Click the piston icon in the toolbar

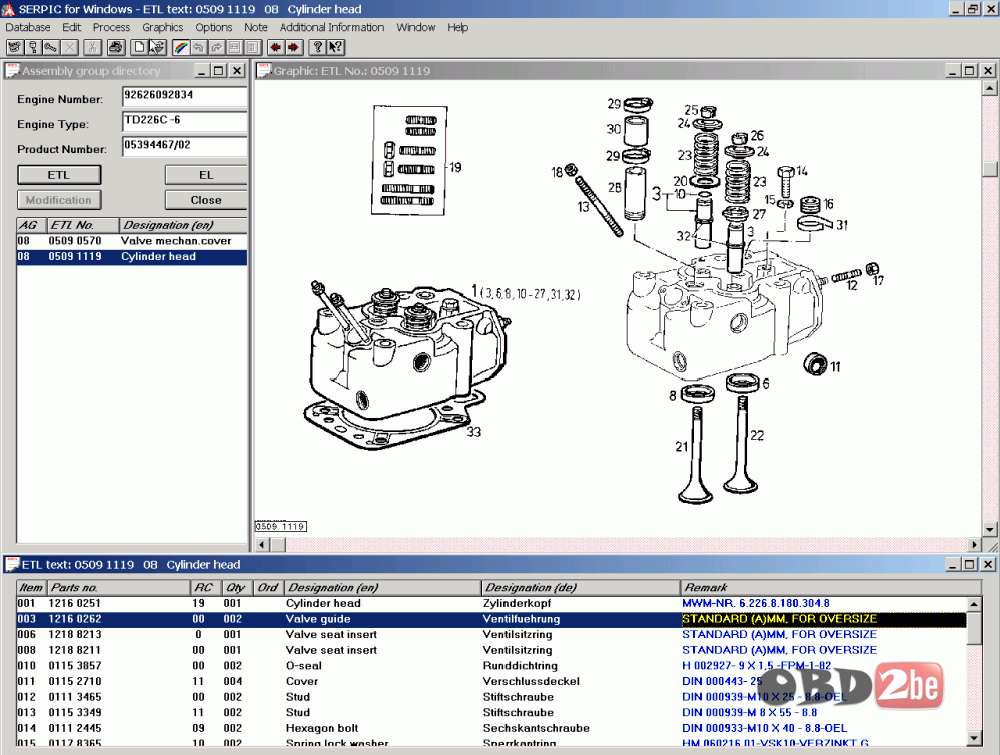33,47
